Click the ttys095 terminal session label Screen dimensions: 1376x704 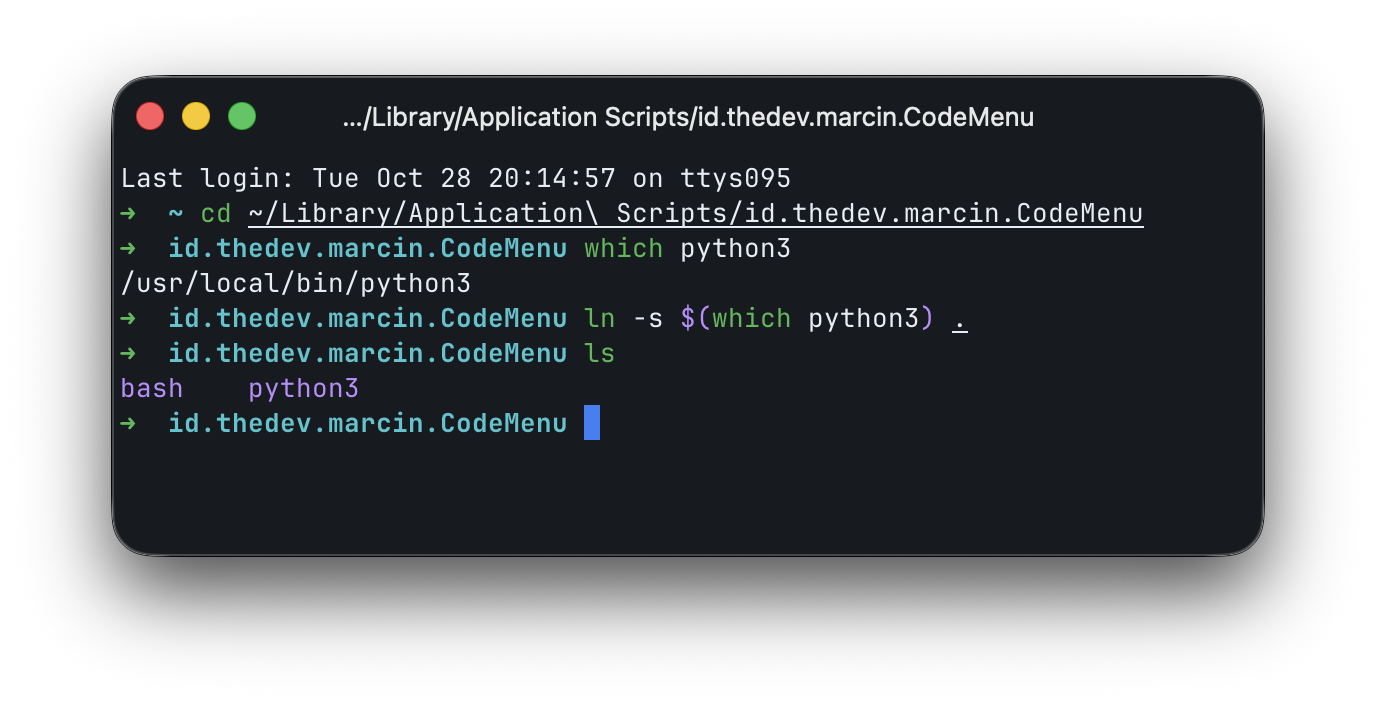(x=735, y=177)
